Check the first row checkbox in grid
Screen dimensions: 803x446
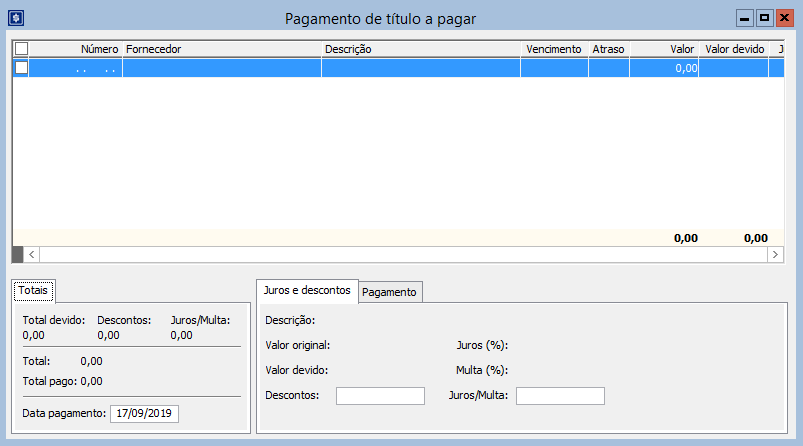[21, 68]
